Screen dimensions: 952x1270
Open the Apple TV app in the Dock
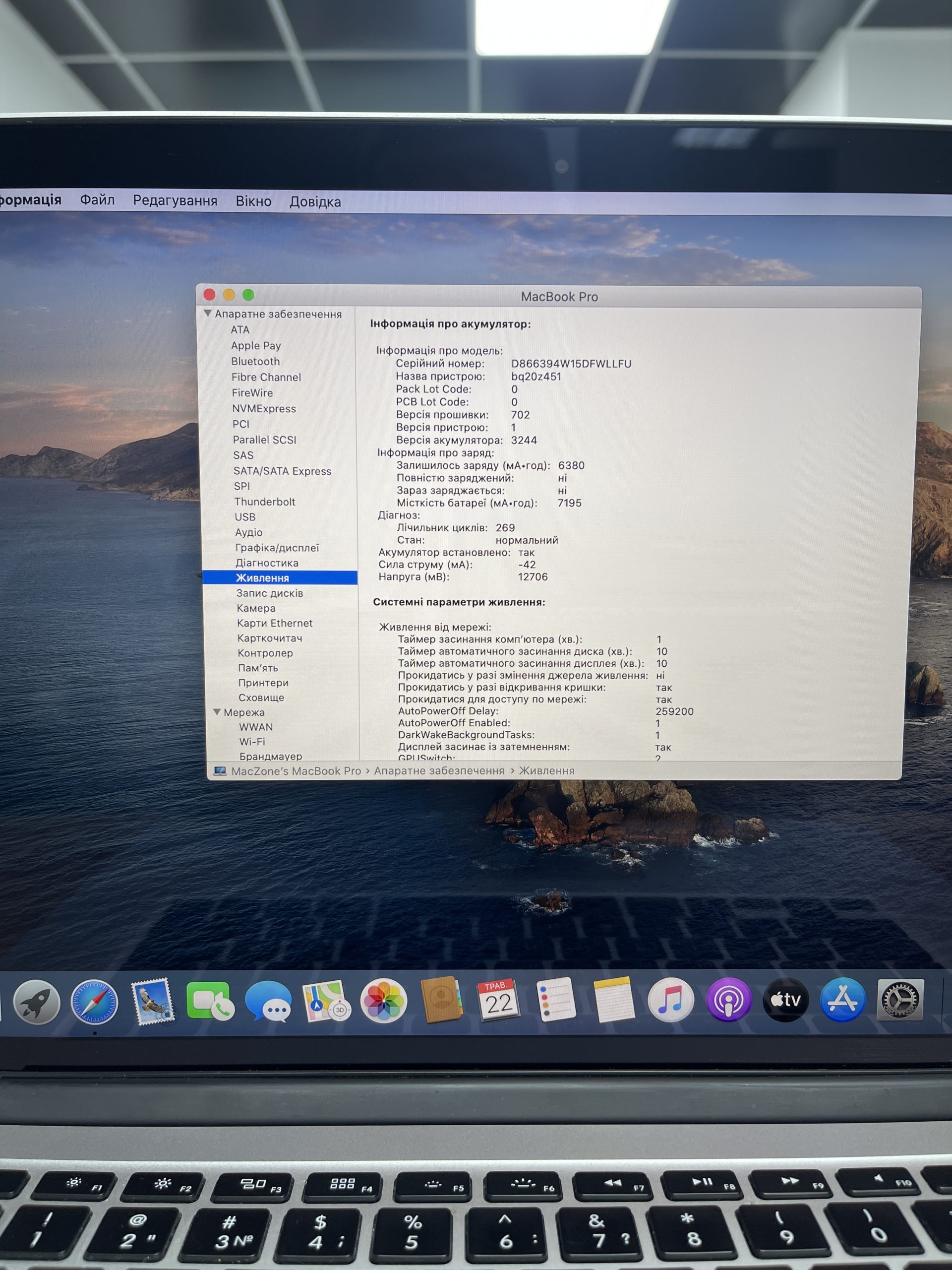pos(785,1000)
